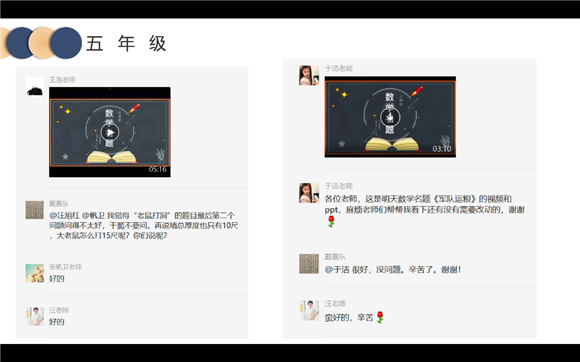Screen dimensions: 580x362
Task: Click the 05:16 duration label
Action: [158, 169]
